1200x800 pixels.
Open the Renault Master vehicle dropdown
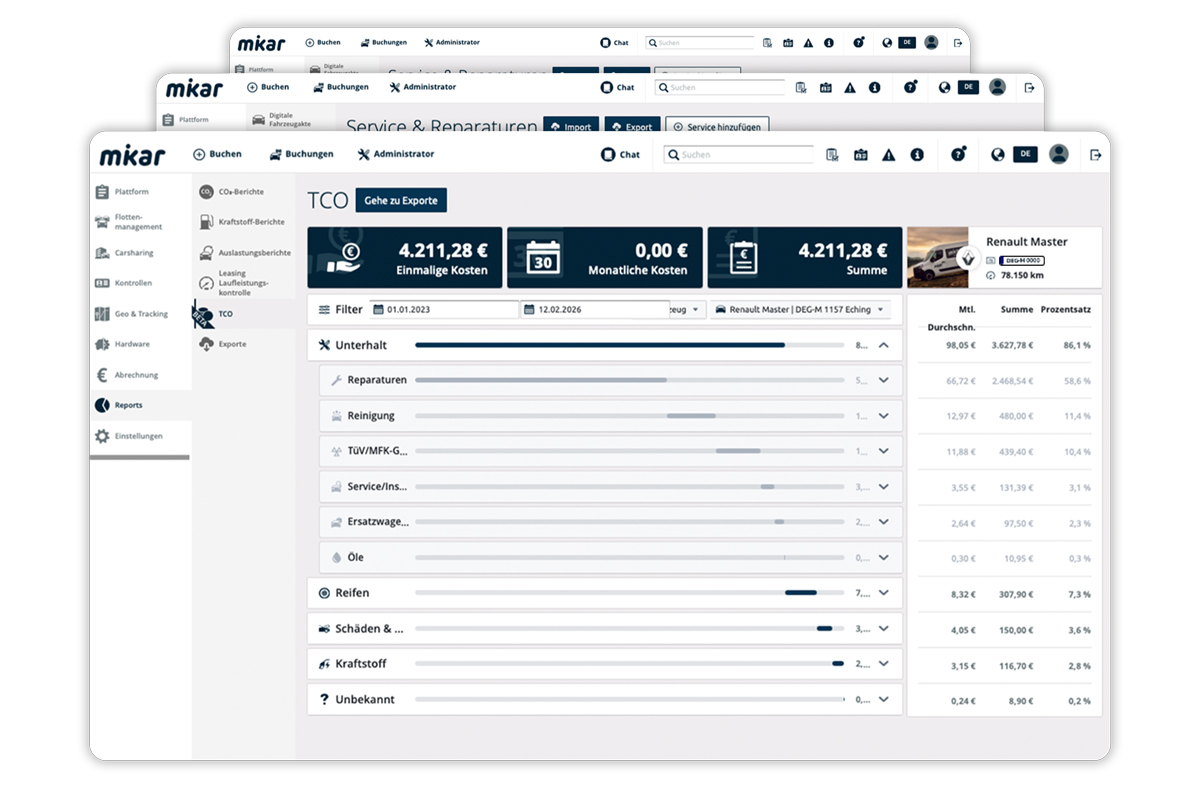point(801,310)
